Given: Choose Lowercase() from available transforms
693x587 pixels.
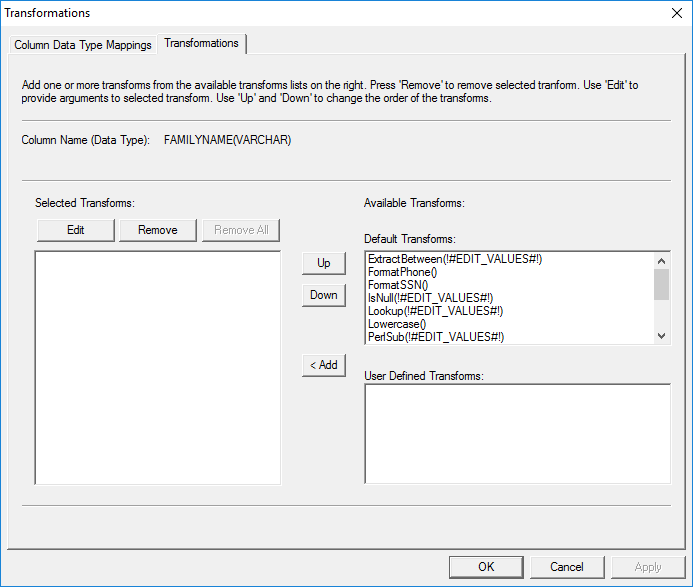Looking at the screenshot, I should tap(397, 324).
